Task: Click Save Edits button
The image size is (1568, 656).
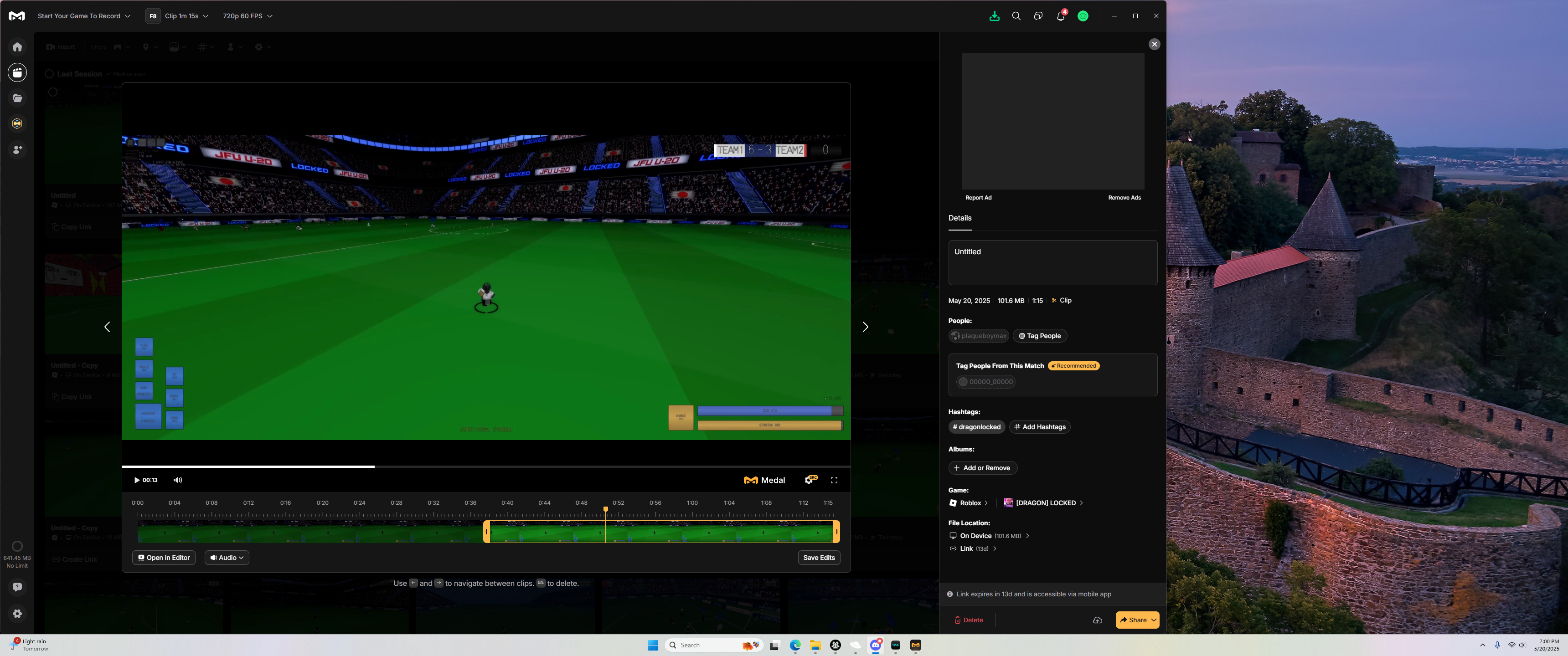Action: pos(819,558)
